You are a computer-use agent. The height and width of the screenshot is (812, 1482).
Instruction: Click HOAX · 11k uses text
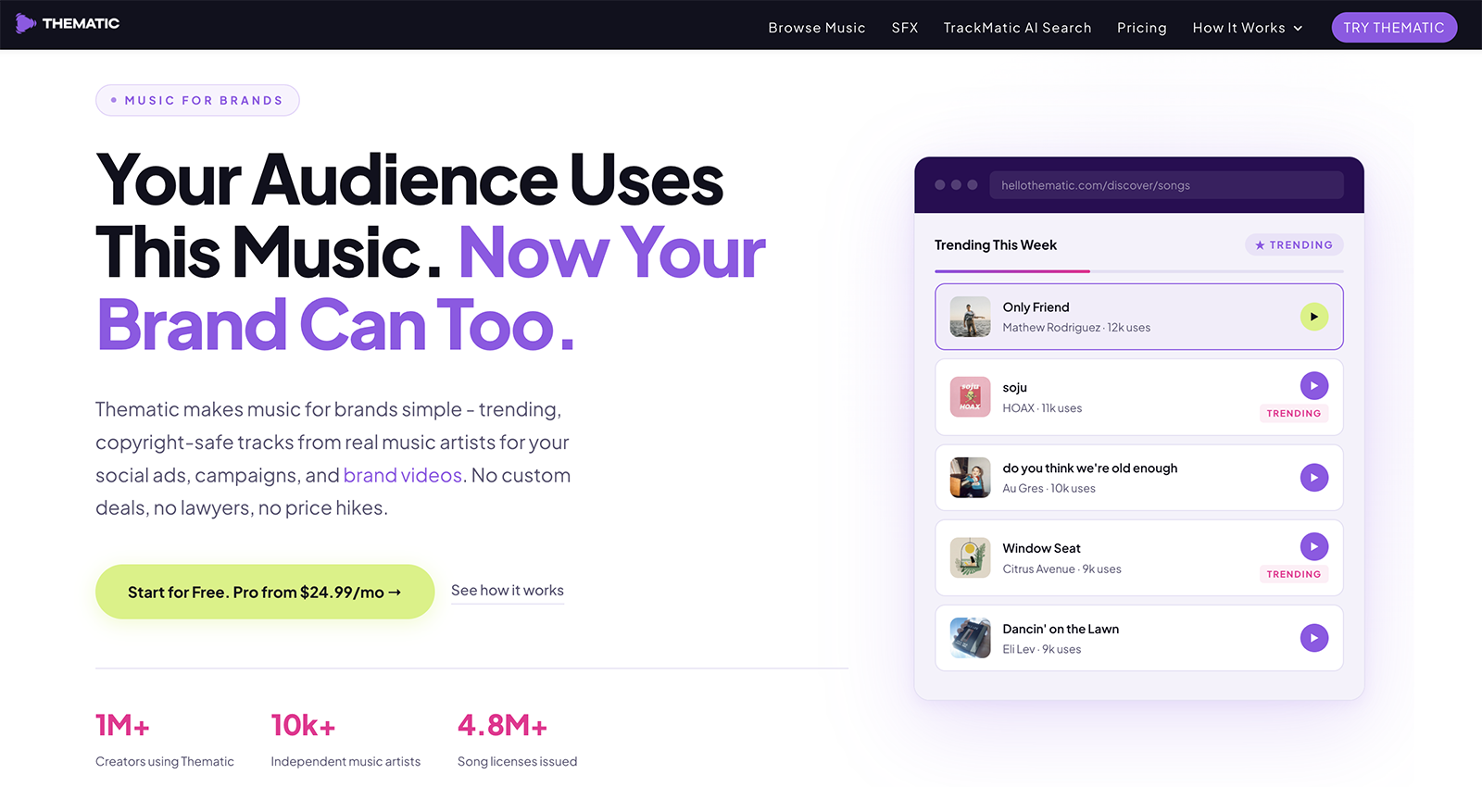pyautogui.click(x=1042, y=408)
